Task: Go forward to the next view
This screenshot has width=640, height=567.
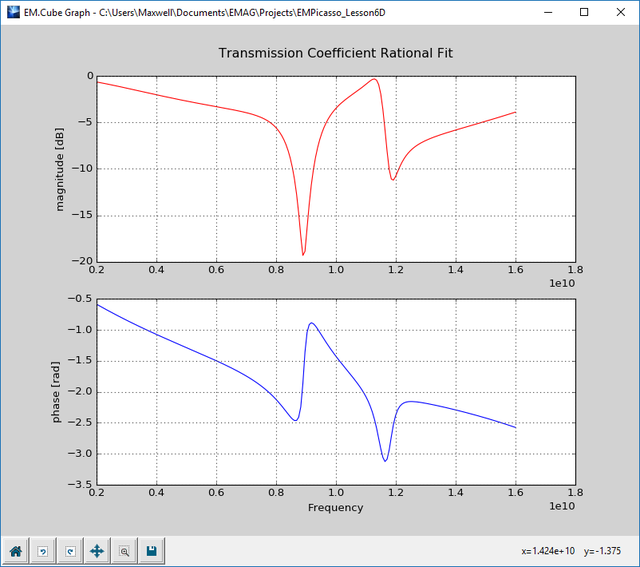Action: [x=70, y=551]
